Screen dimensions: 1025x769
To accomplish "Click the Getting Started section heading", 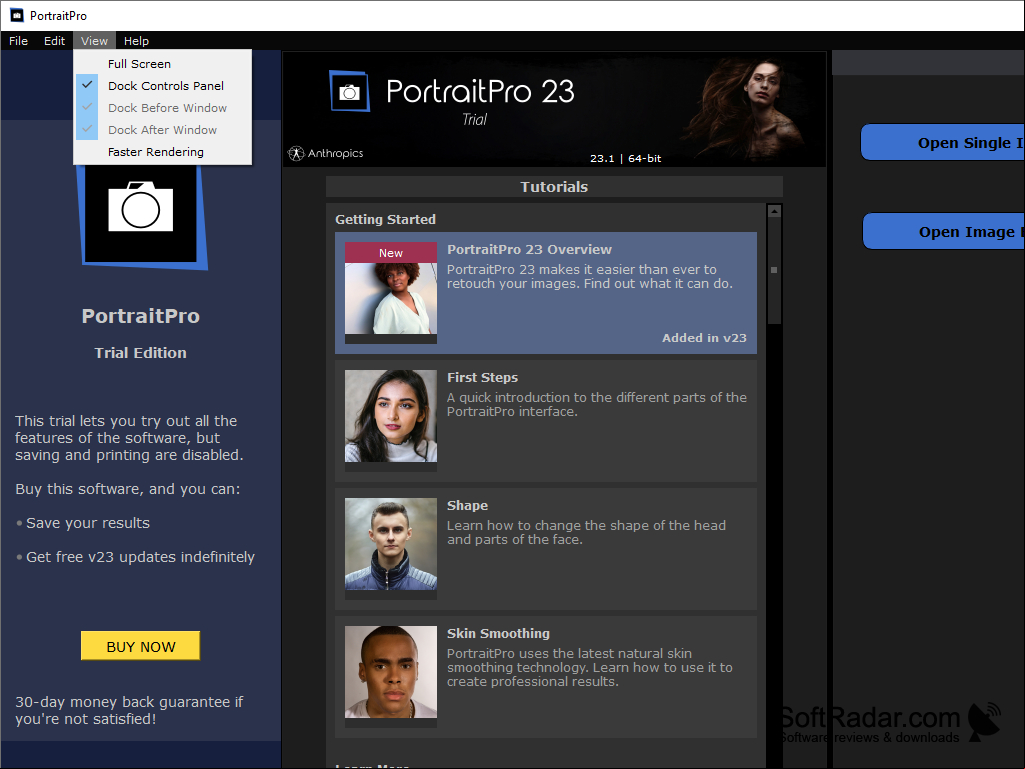I will (x=385, y=220).
